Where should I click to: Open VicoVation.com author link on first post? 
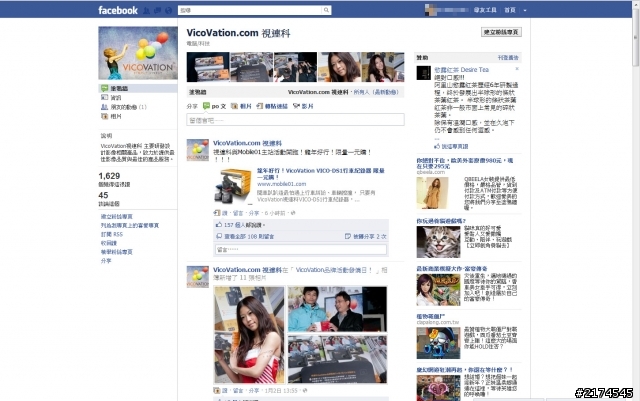[x=247, y=143]
